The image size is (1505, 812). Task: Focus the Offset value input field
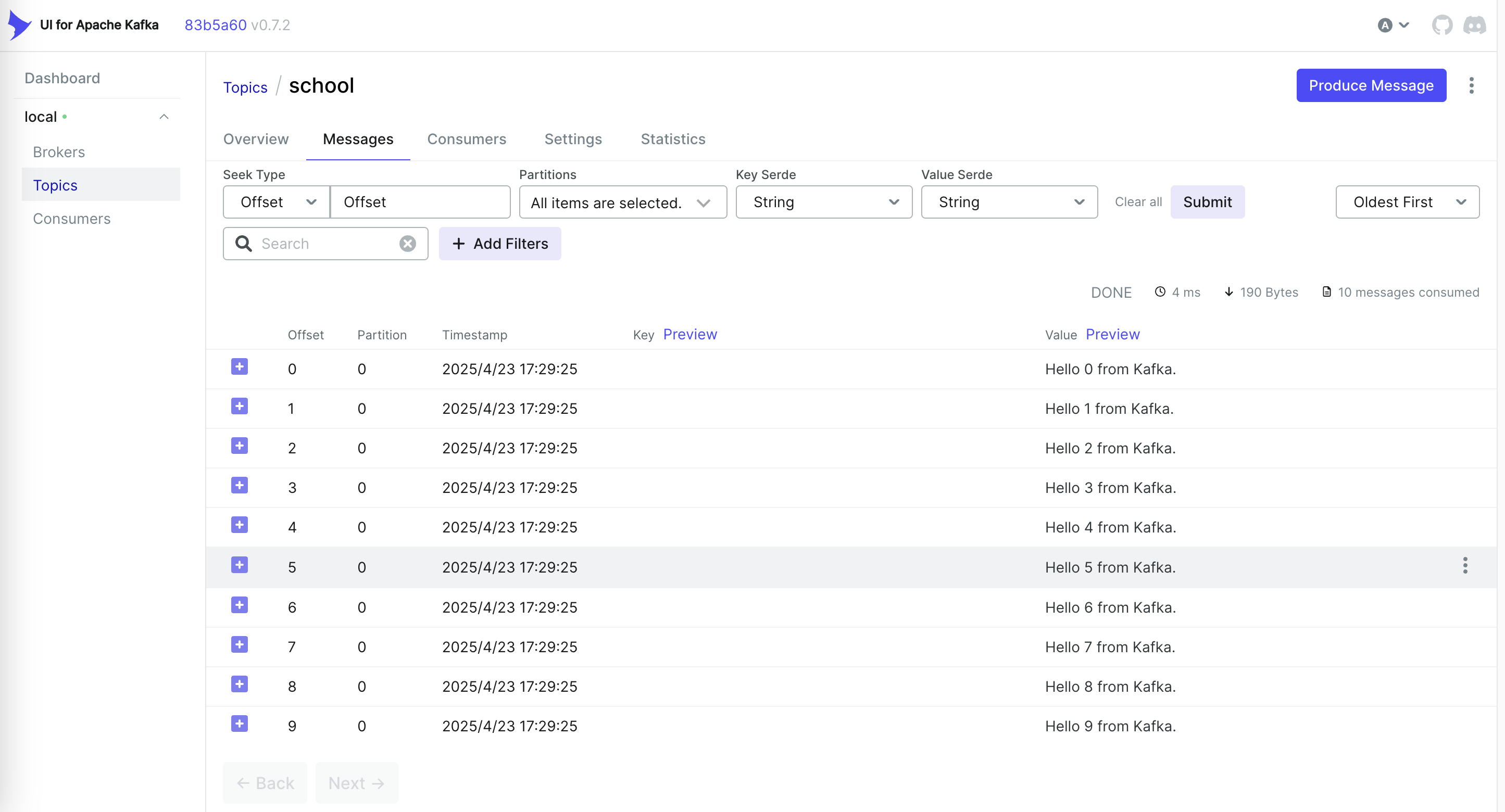click(x=420, y=202)
